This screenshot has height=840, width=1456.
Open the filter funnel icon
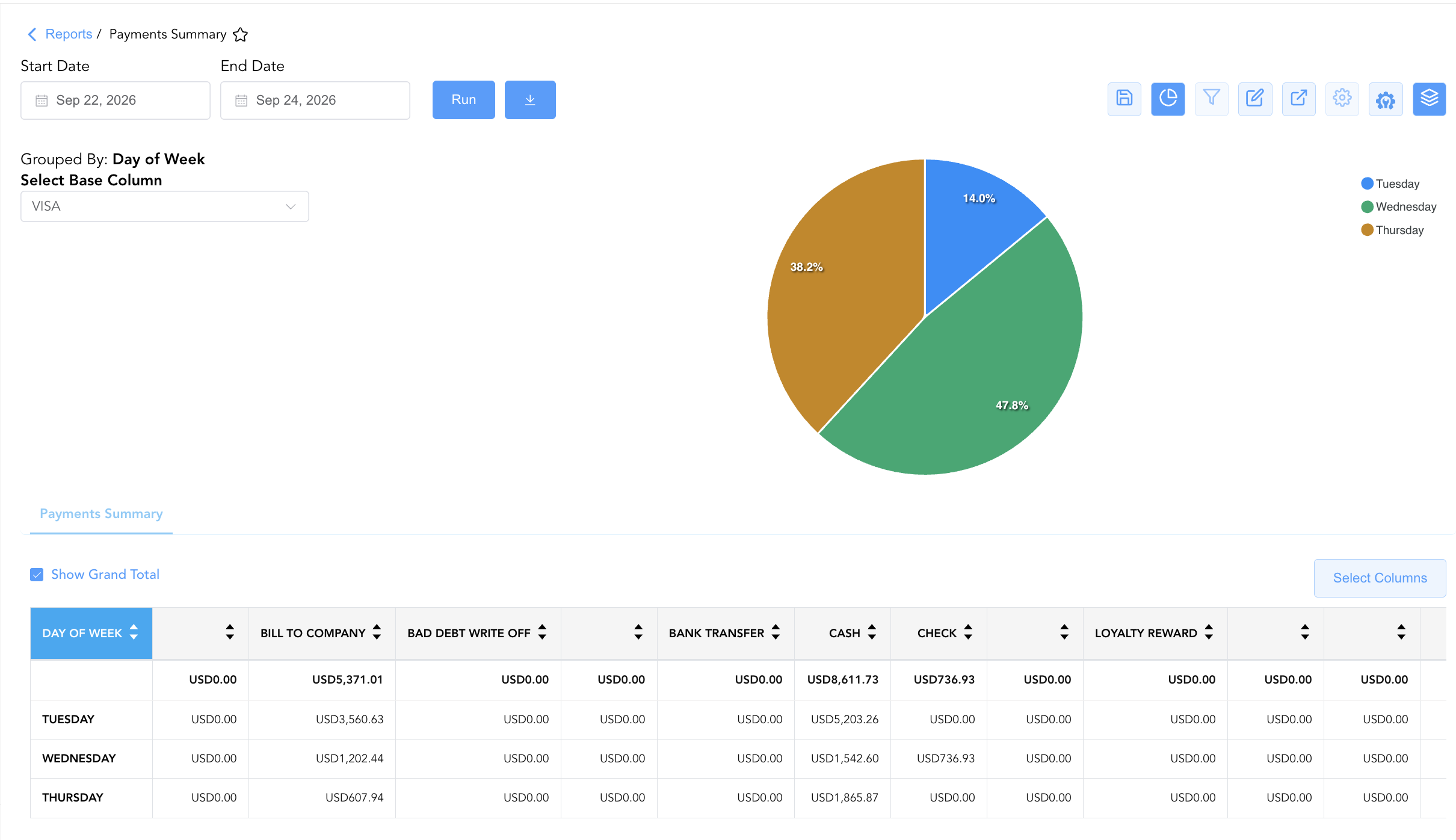coord(1211,99)
